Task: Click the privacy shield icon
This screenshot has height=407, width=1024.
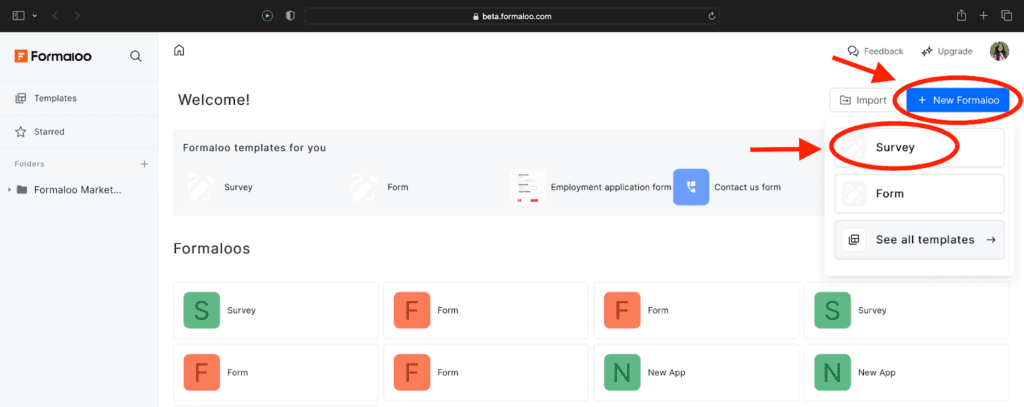Action: [x=291, y=16]
